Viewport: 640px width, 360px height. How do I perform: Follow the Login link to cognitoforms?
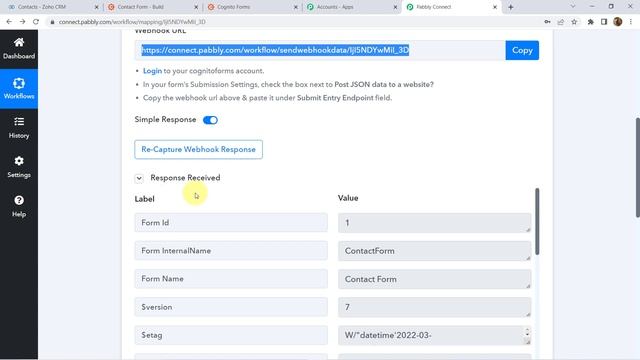click(x=152, y=71)
